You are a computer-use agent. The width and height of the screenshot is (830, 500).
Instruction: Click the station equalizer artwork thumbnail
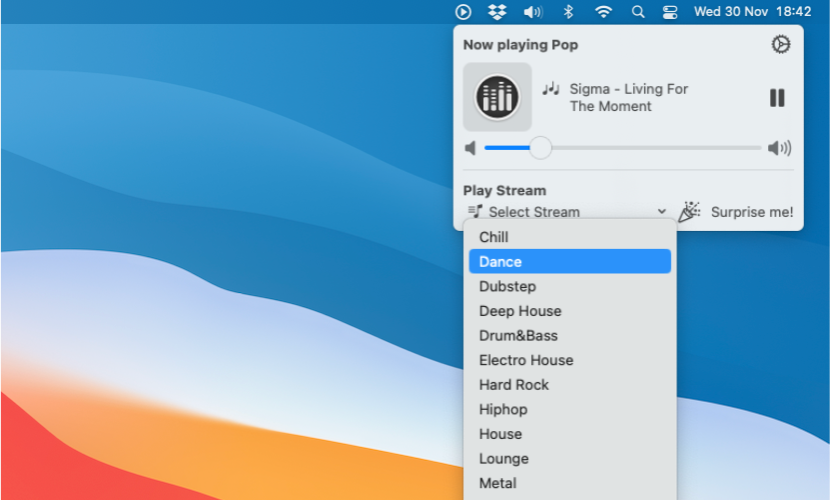tap(497, 97)
